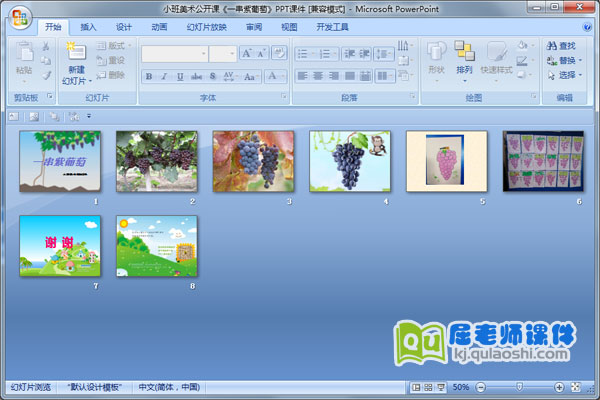Toggle Align Right

tap(334, 76)
